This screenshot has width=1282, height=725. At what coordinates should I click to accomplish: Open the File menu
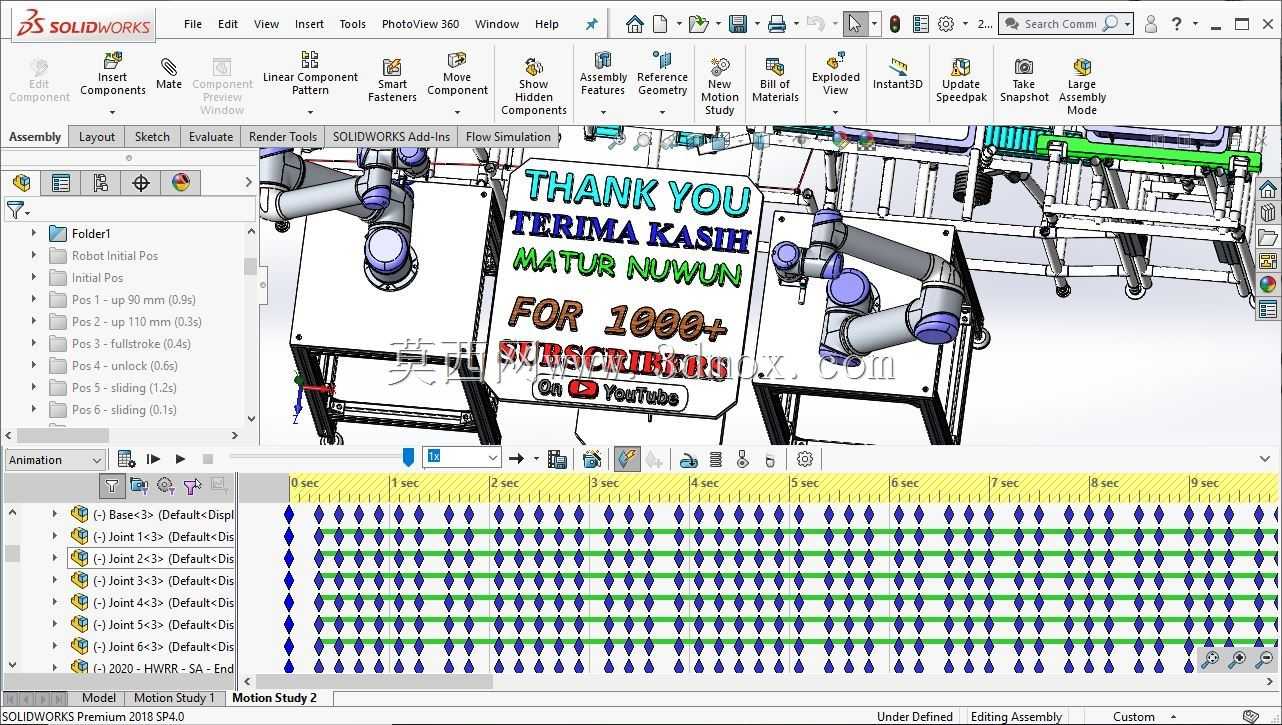click(x=193, y=24)
